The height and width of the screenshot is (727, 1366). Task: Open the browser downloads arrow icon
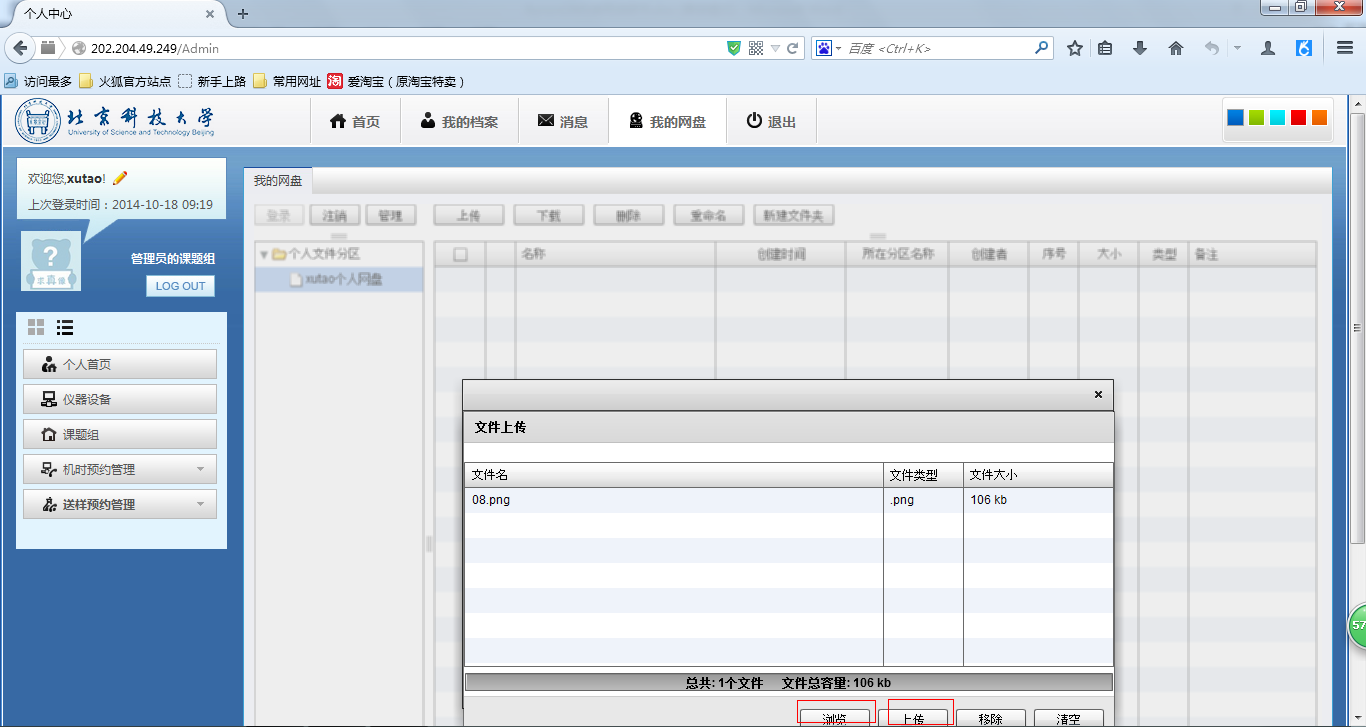(x=1140, y=48)
